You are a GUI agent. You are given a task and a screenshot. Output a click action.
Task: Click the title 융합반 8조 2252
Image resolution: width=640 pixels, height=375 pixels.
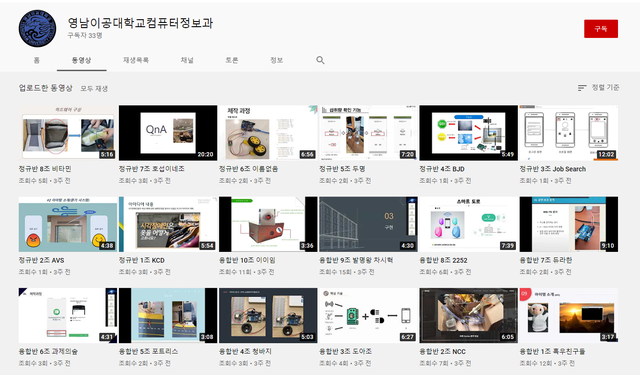[443, 260]
